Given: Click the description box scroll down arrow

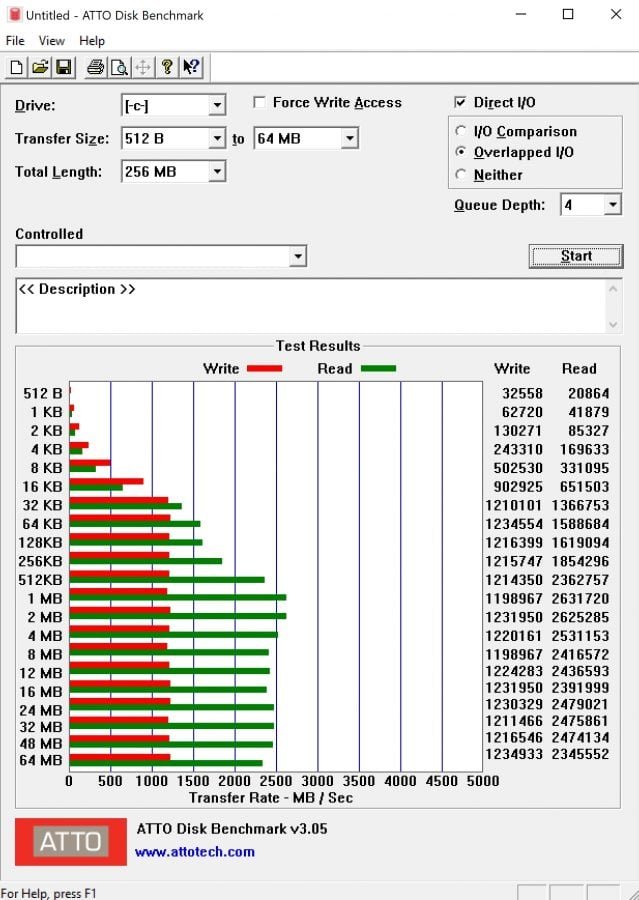Looking at the screenshot, I should pyautogui.click(x=613, y=325).
